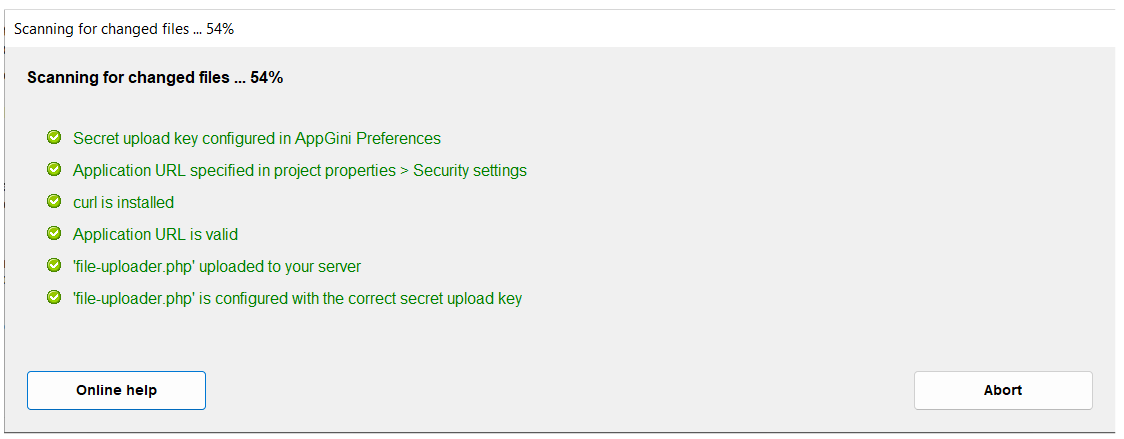This screenshot has height=439, width=1124.
Task: Abort the file scanning process
Action: [1002, 390]
